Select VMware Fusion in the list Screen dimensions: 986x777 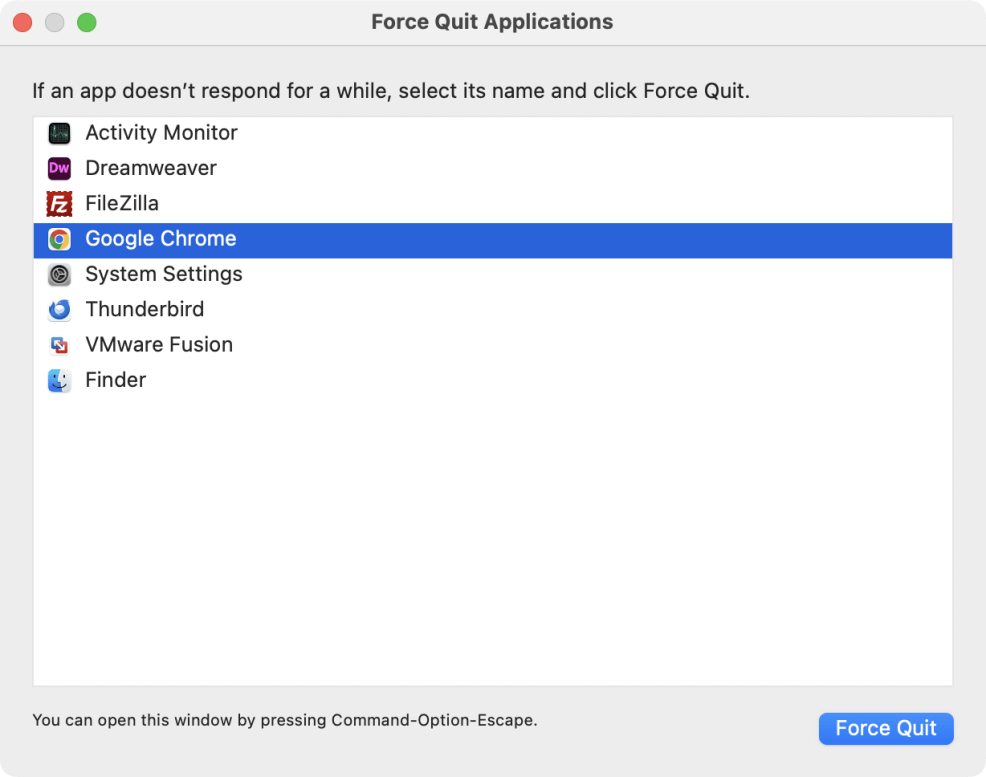[158, 344]
